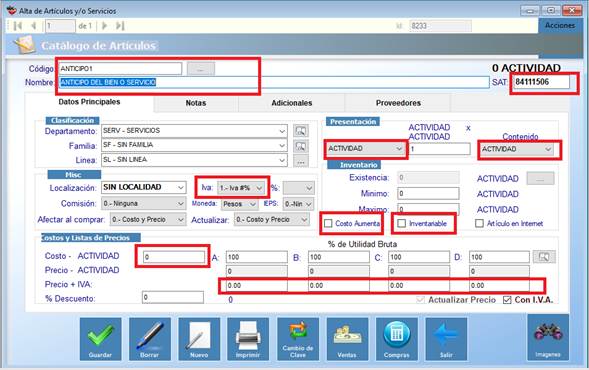Switch to Datos Principales tab
Viewport: 589px width, 370px height.
click(89, 102)
